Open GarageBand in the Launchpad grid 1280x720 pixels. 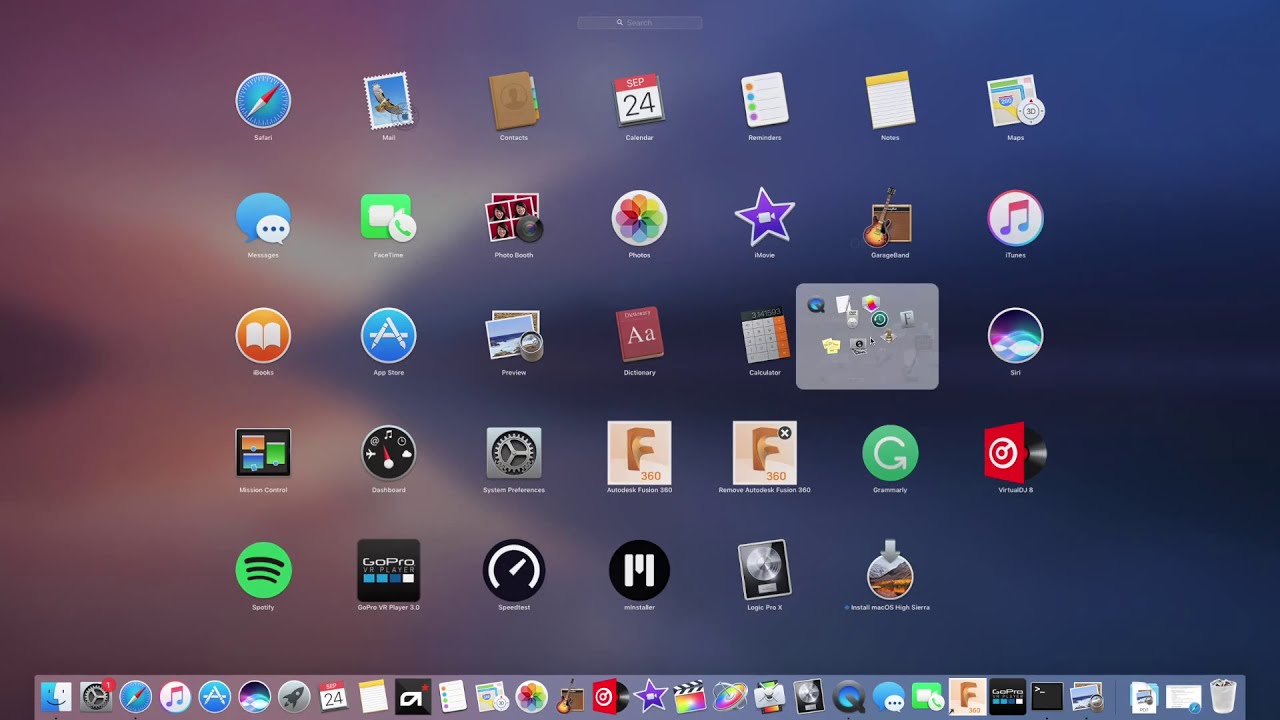888,217
